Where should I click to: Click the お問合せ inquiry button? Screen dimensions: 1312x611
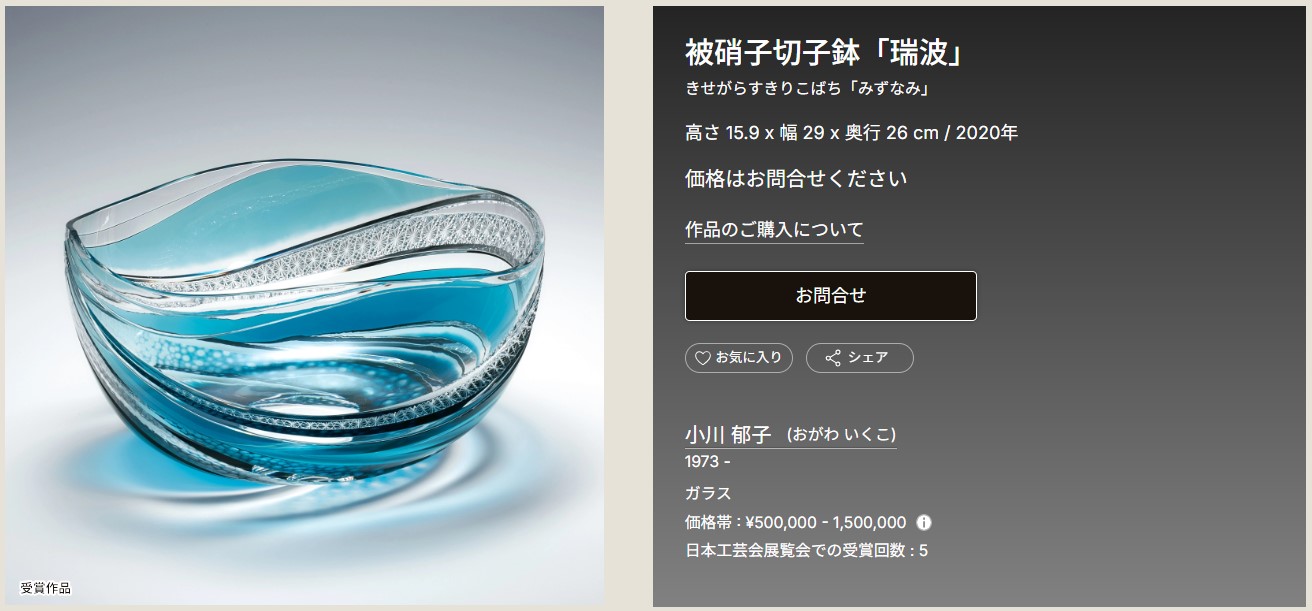tap(830, 296)
